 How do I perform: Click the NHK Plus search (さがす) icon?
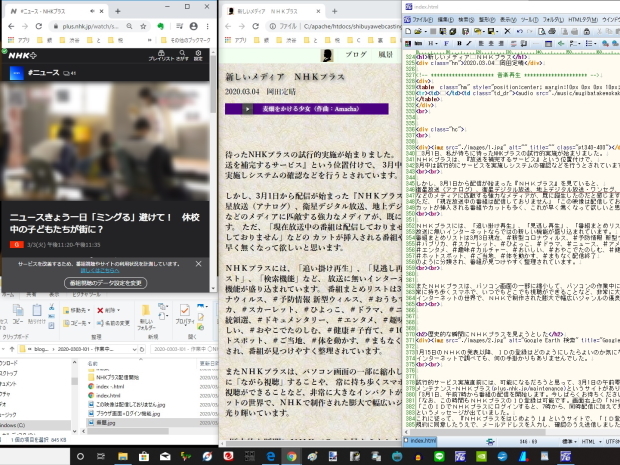click(182, 55)
